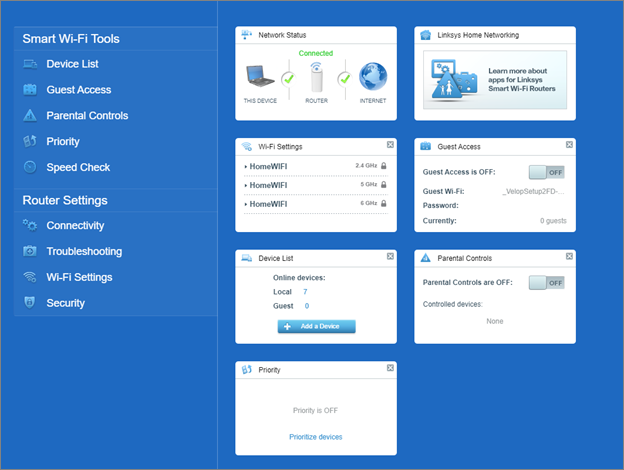Click the Connectivity gears icon

pyautogui.click(x=30, y=226)
